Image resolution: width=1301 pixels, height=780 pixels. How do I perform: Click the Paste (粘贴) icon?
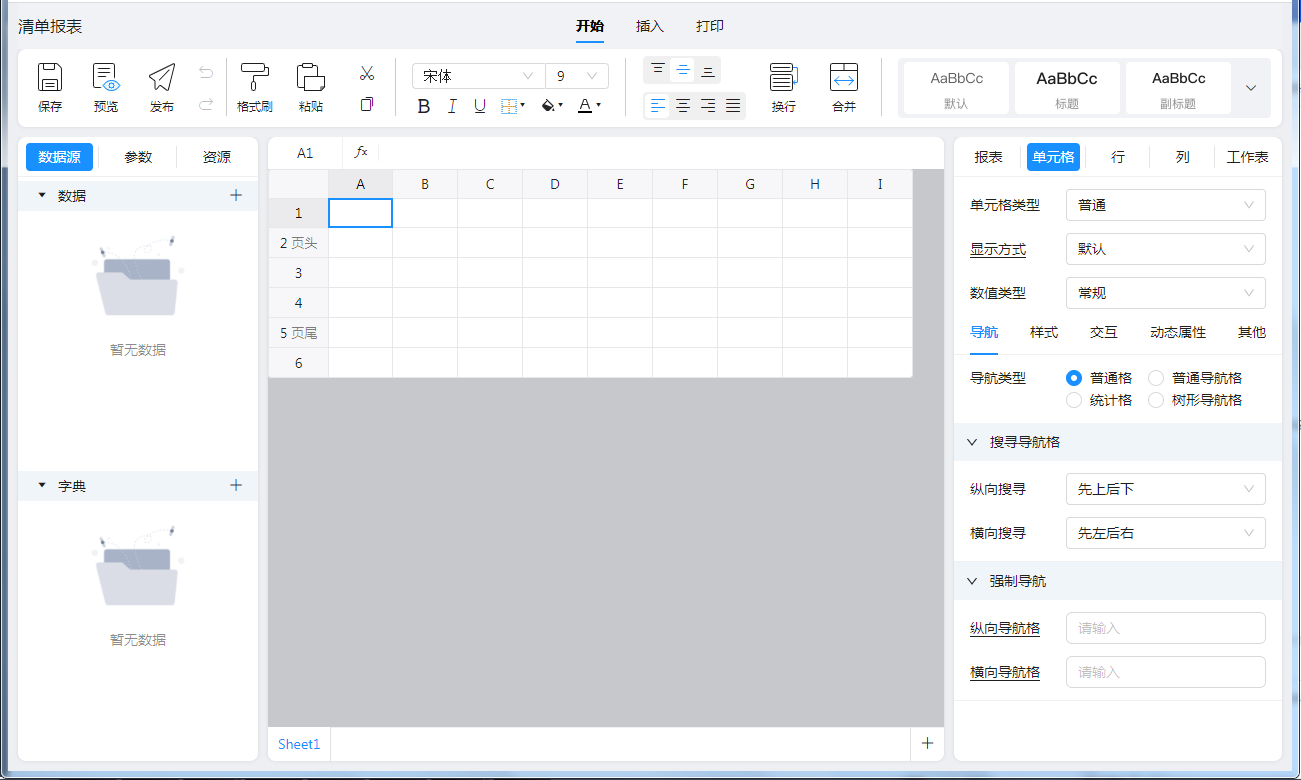coord(311,78)
